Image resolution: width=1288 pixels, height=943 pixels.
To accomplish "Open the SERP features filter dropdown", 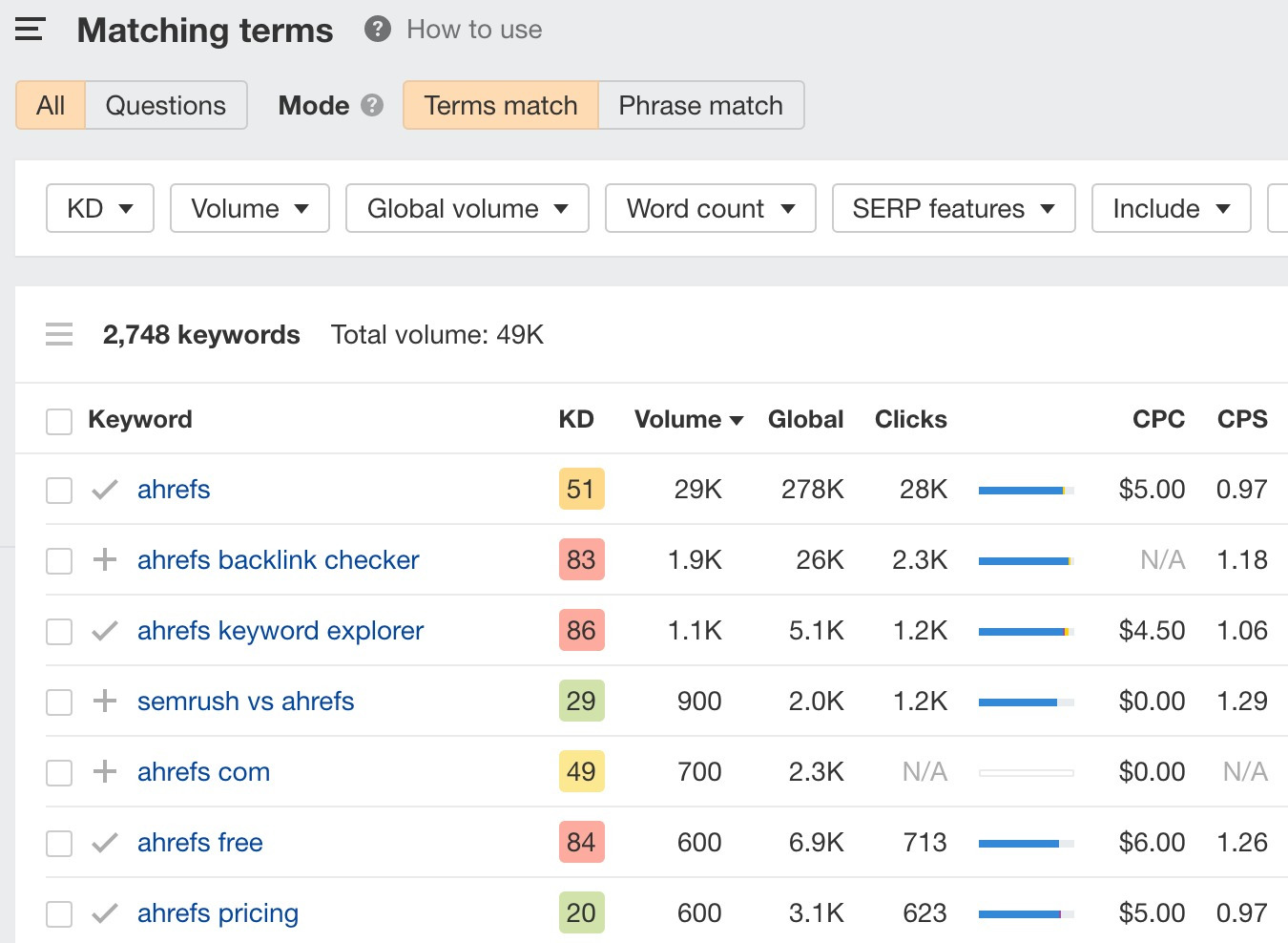I will (952, 208).
